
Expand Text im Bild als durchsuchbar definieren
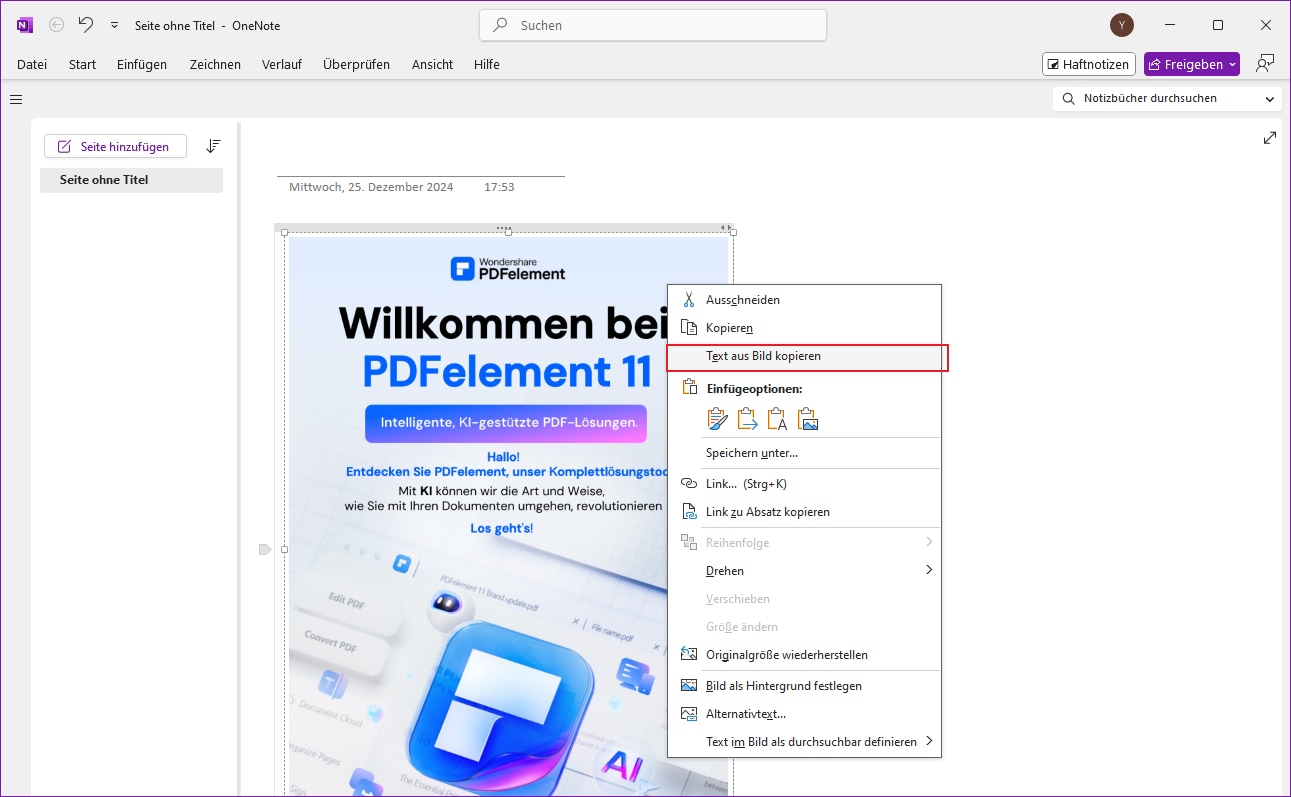804,742
